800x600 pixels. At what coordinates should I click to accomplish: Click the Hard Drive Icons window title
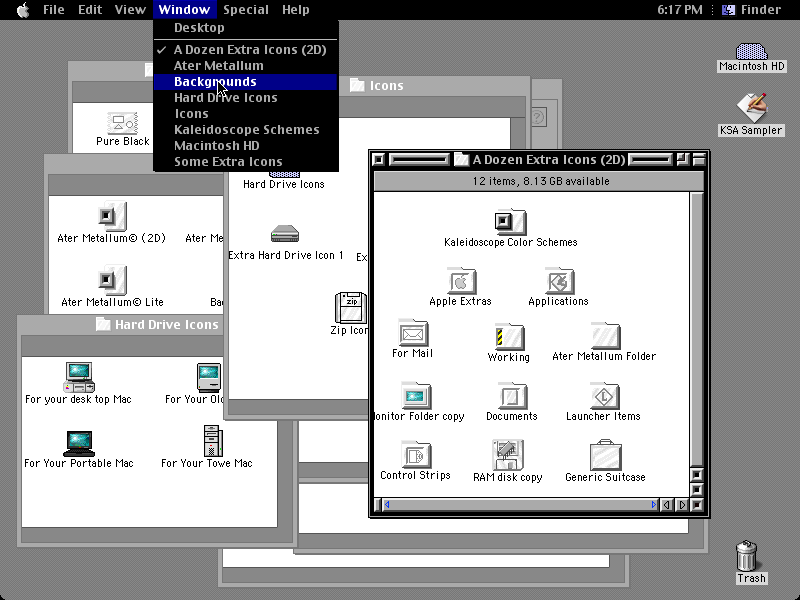[x=166, y=324]
